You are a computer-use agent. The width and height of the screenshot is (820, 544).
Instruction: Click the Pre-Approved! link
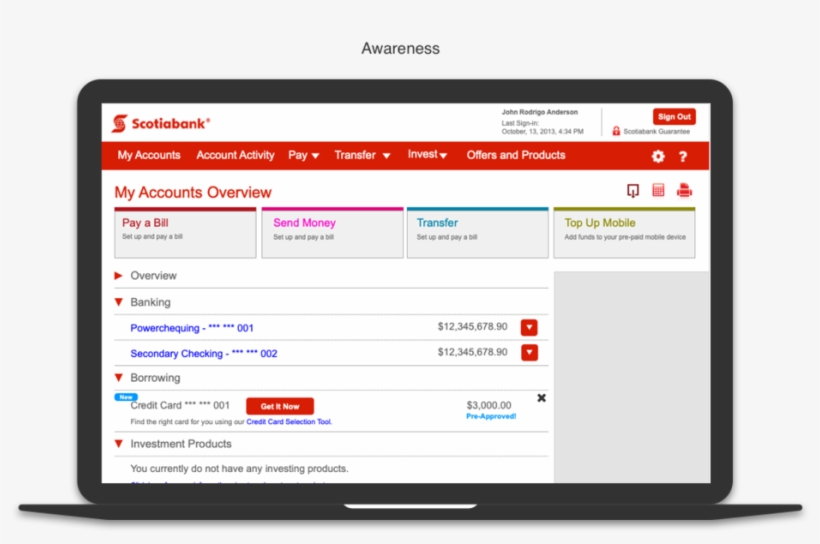click(x=491, y=416)
